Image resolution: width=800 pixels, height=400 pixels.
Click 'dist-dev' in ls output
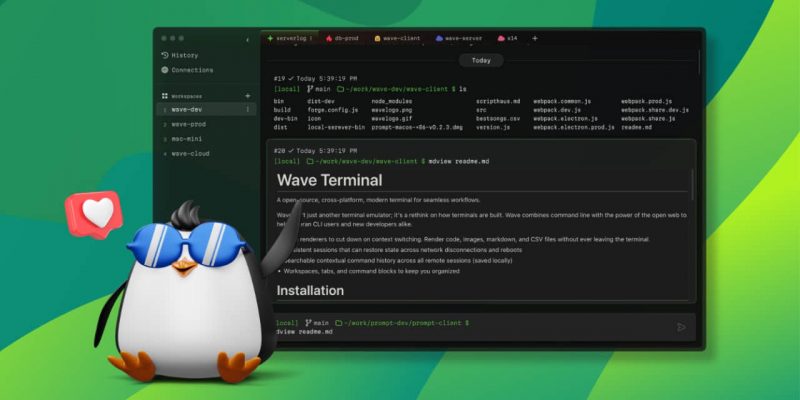point(320,102)
